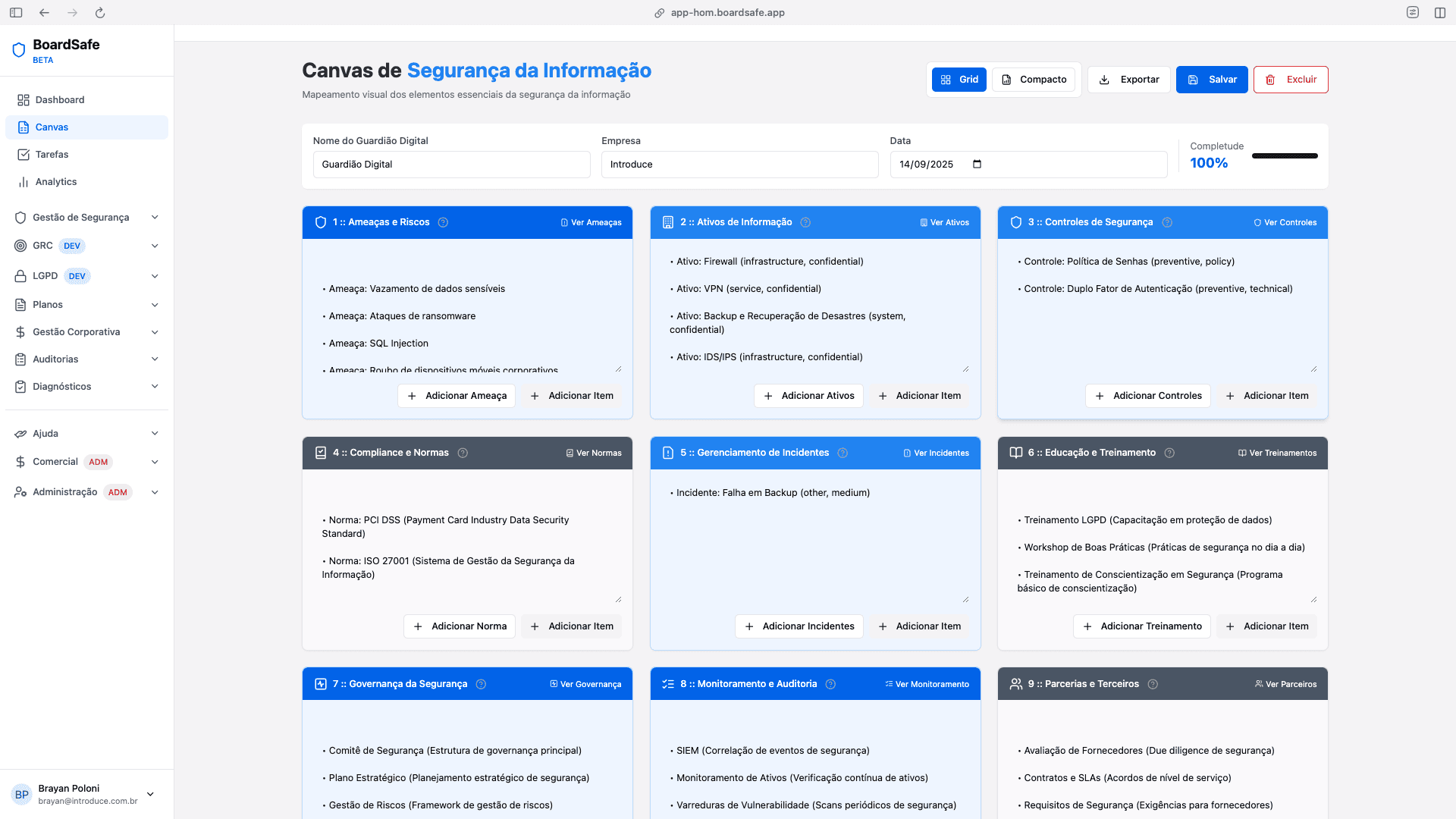The image size is (1456, 819).
Task: Click the Salvar button
Action: click(x=1211, y=80)
